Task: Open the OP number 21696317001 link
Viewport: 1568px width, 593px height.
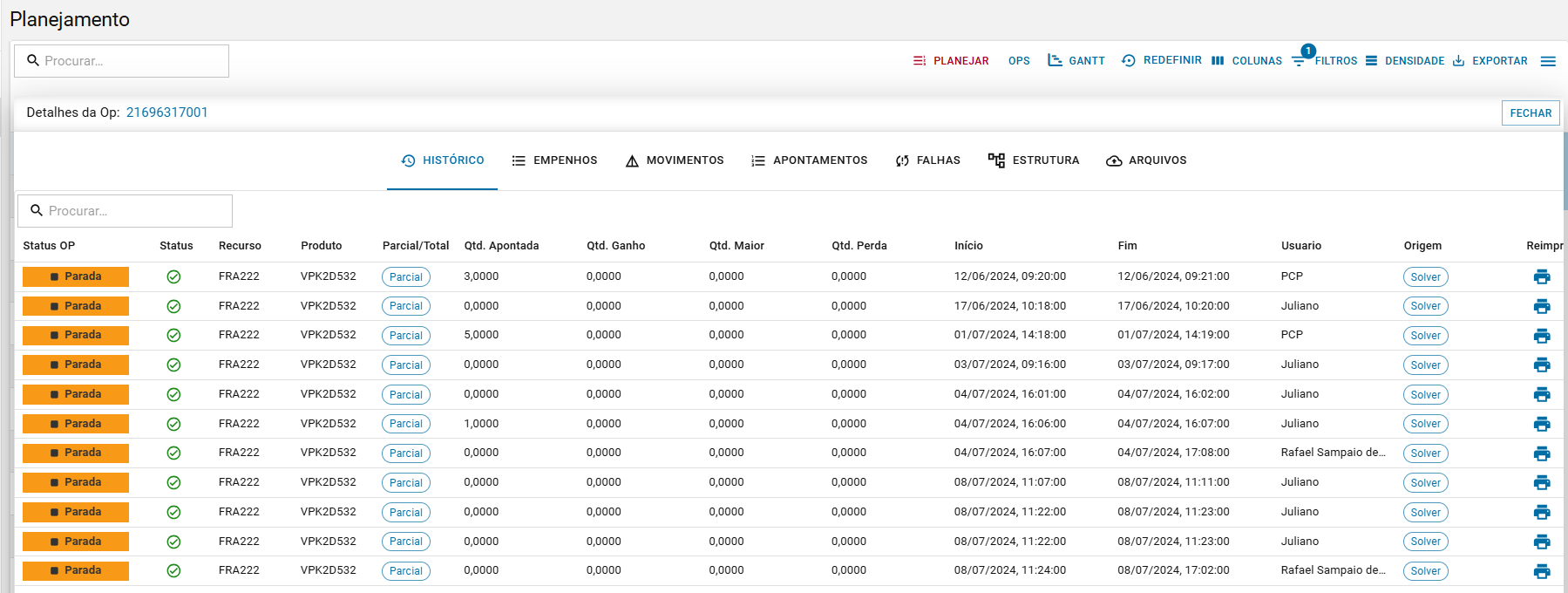Action: coord(167,112)
